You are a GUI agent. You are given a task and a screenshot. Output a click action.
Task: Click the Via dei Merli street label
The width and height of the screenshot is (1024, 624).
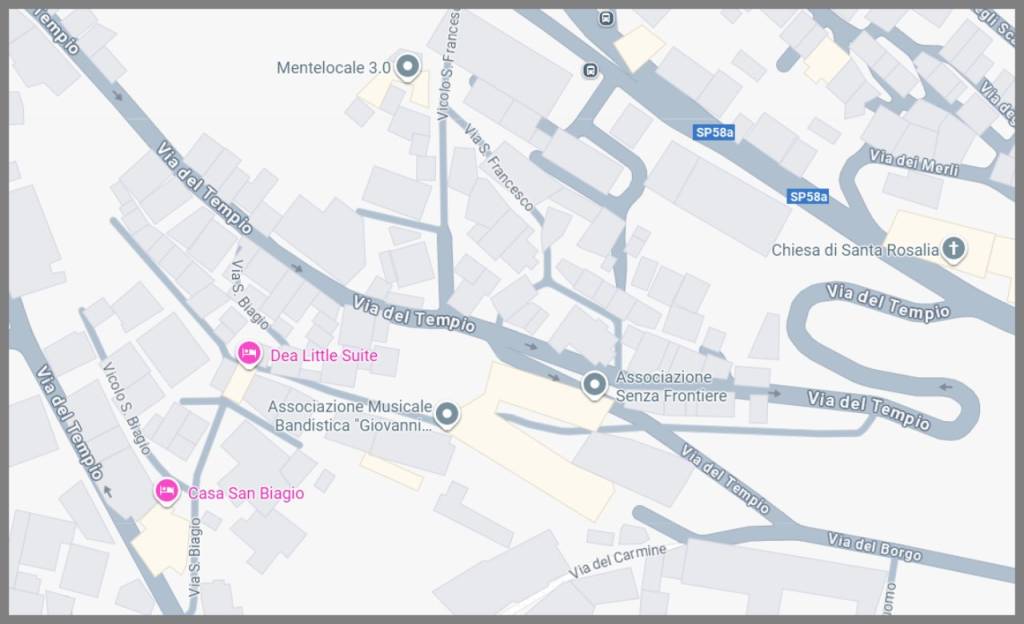(x=914, y=163)
